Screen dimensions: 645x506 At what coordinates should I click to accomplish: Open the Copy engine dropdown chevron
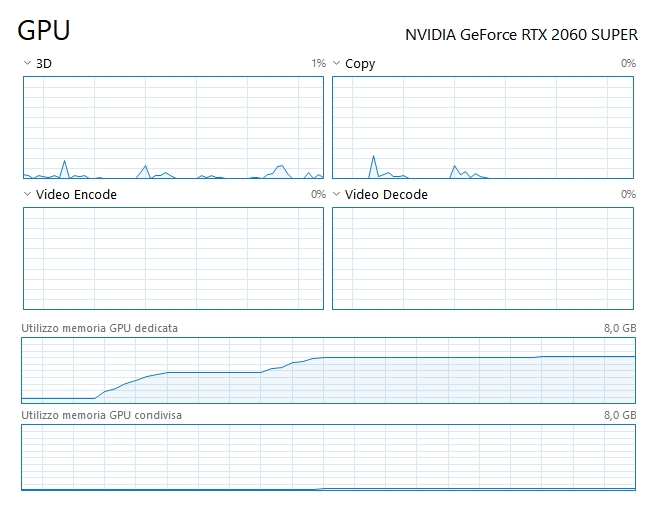(x=336, y=63)
